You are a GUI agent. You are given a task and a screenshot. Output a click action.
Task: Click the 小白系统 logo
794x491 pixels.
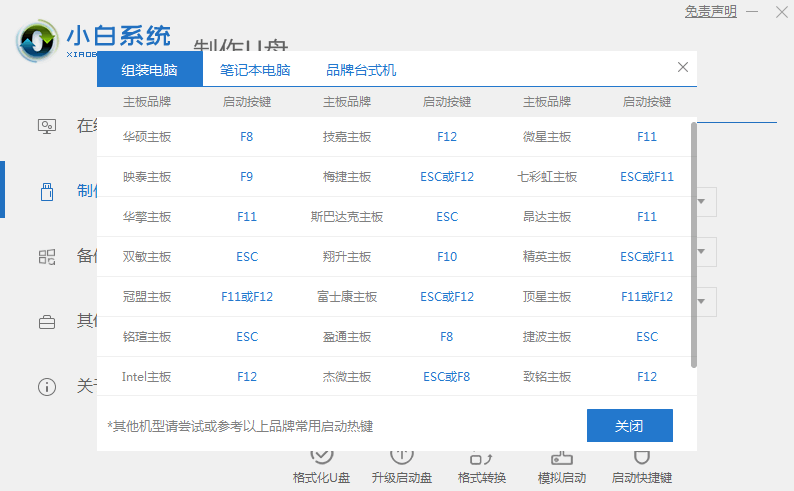95,40
